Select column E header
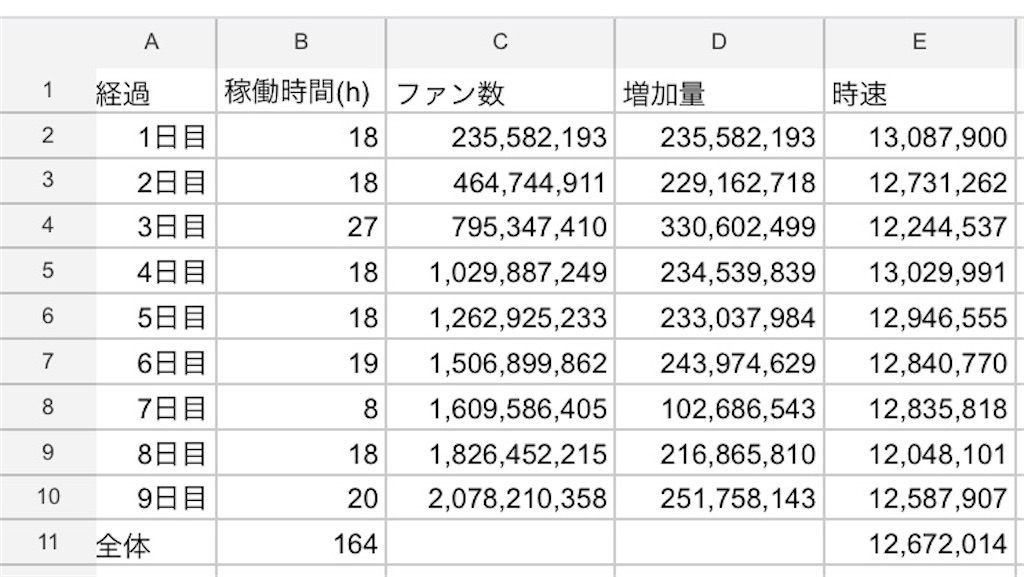 pyautogui.click(x=920, y=43)
